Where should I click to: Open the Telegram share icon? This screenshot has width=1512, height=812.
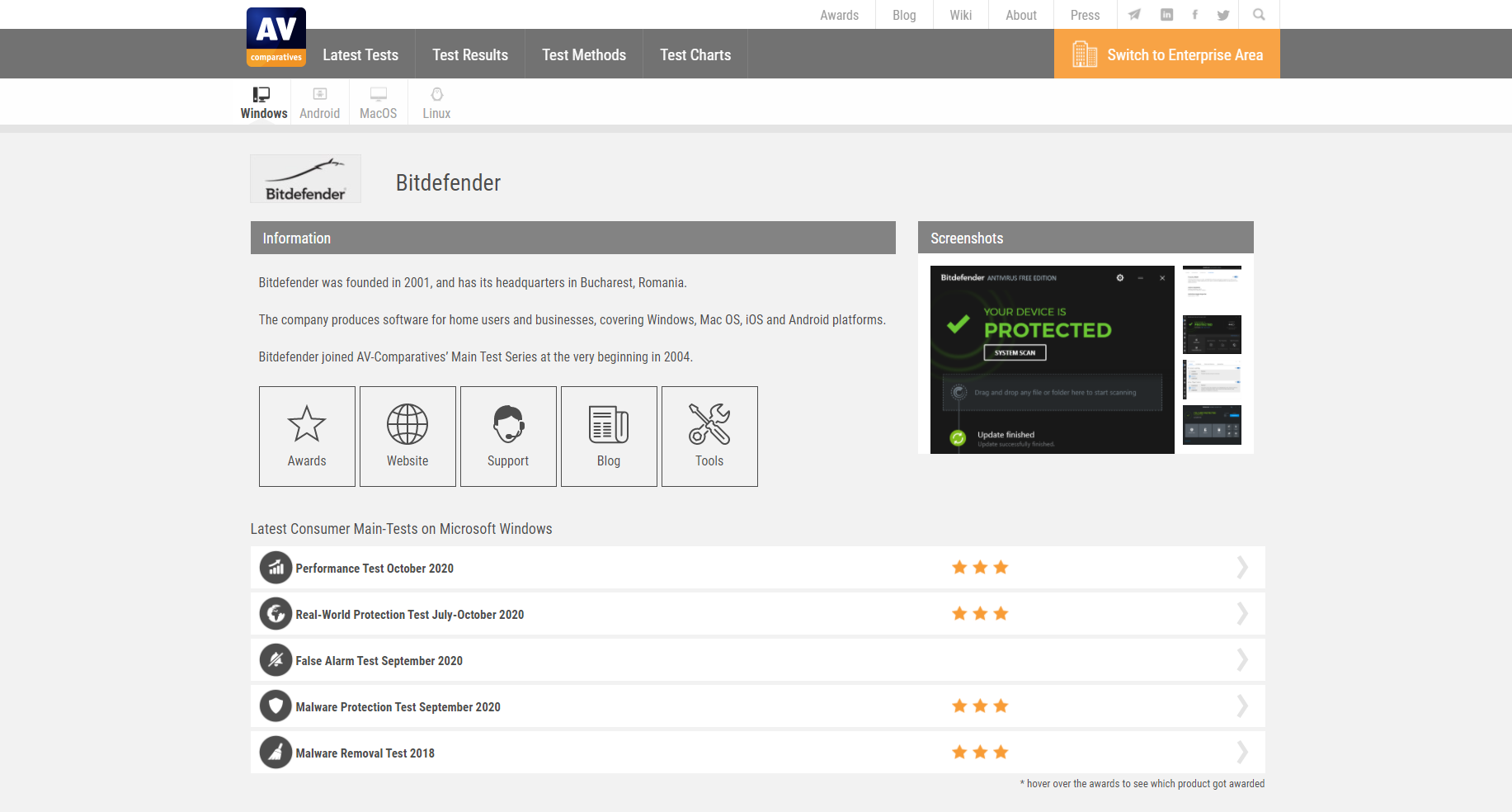tap(1135, 15)
